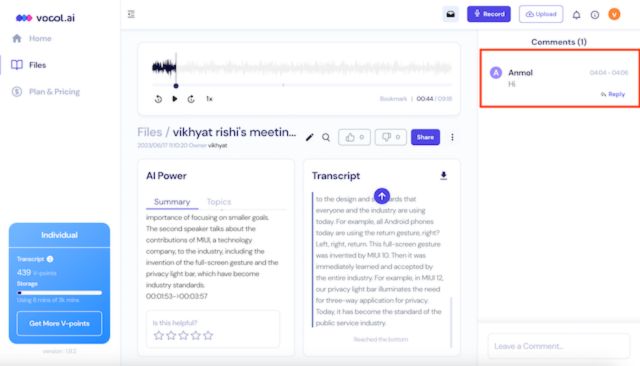Search within the file
Screen dimensions: 640x366
point(326,138)
